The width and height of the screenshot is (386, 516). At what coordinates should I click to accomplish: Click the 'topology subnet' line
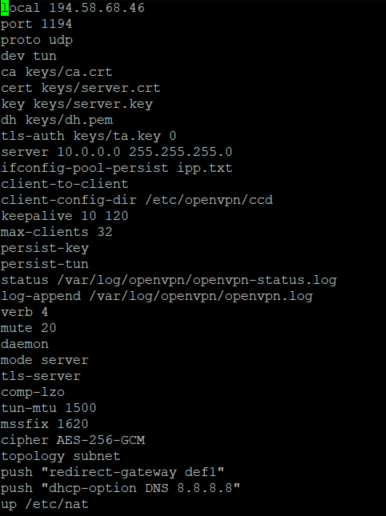click(61, 456)
